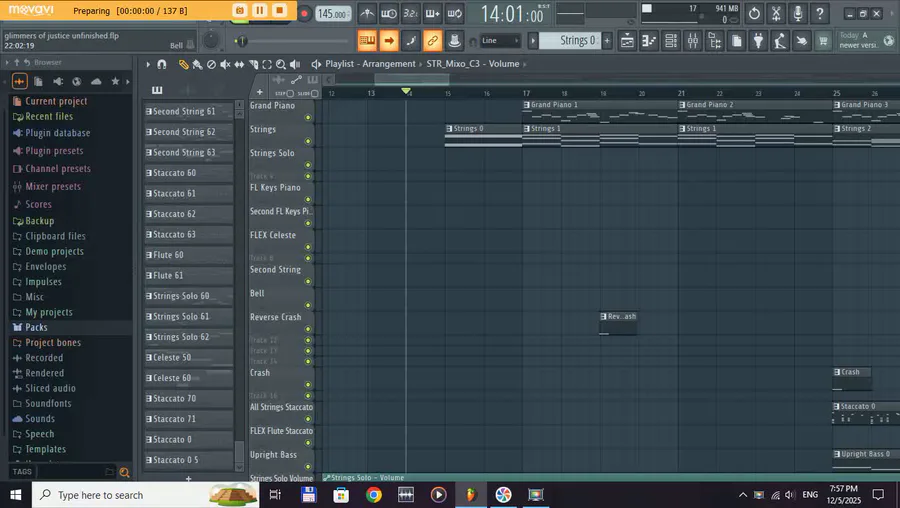Switch to browser web globe tab
The width and height of the screenshot is (900, 508).
(77, 82)
